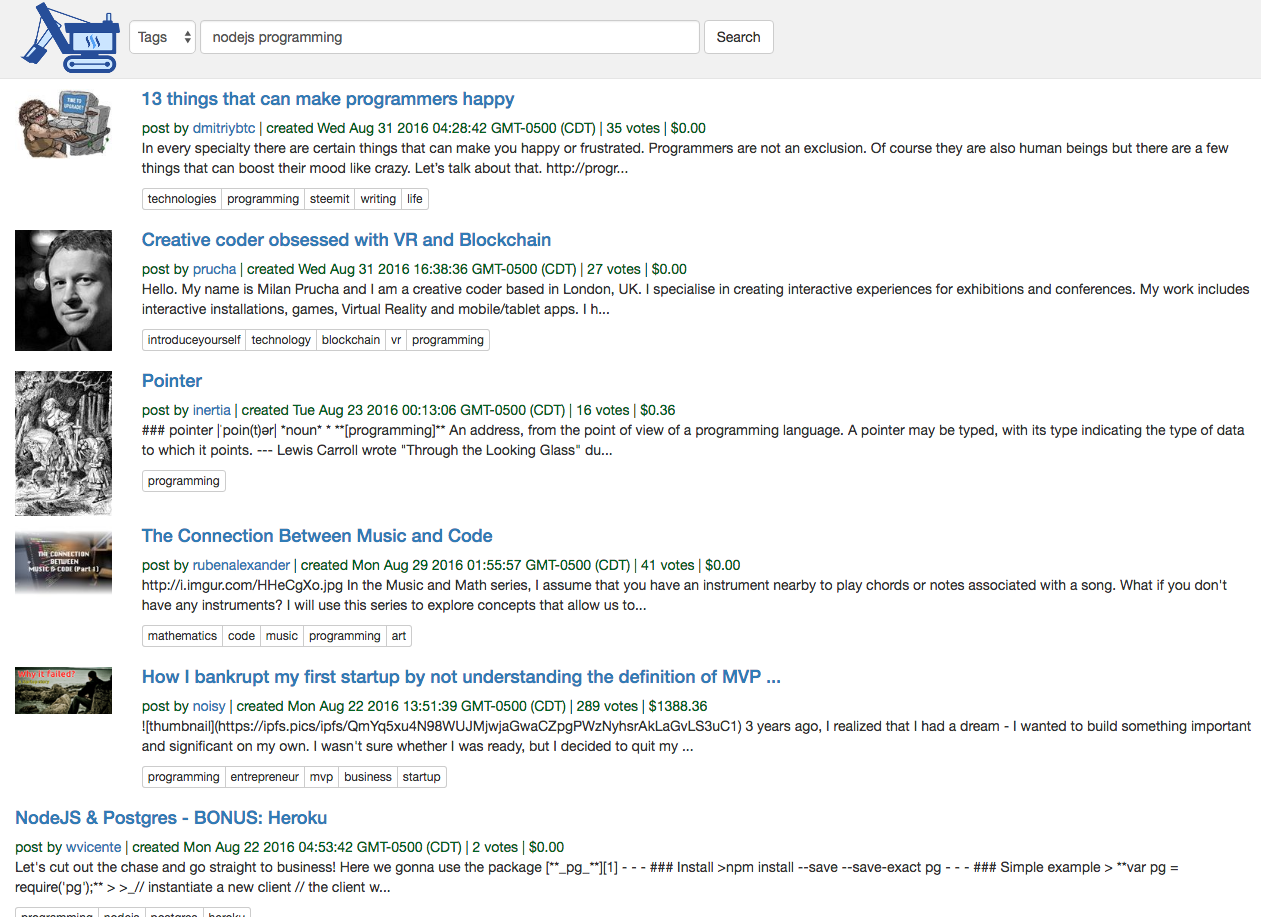Open 'NodeJS & Postgres - BONUS: Heroku' post
Image resolution: width=1261 pixels, height=917 pixels.
[x=171, y=818]
